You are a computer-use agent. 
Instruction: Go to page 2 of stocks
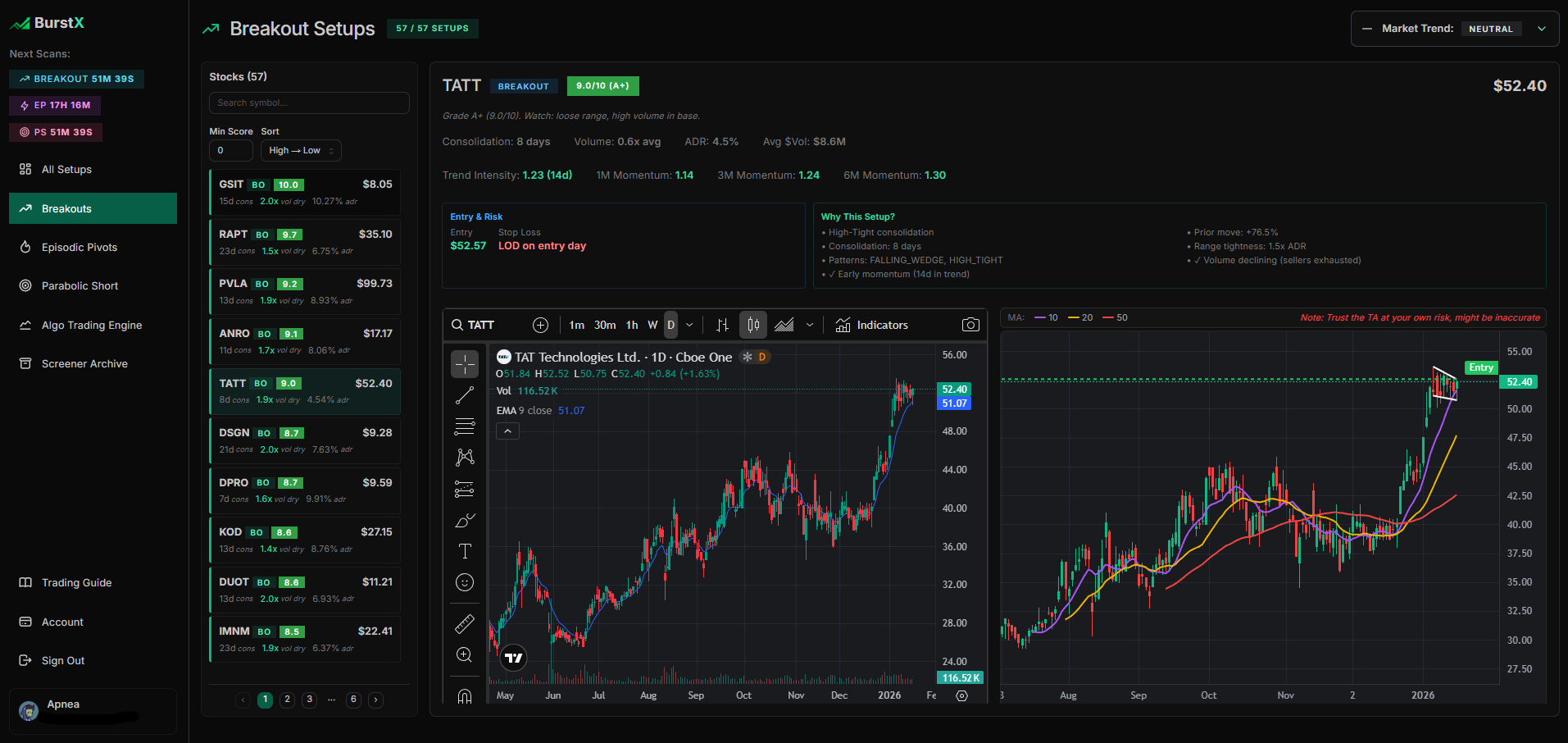pos(287,700)
